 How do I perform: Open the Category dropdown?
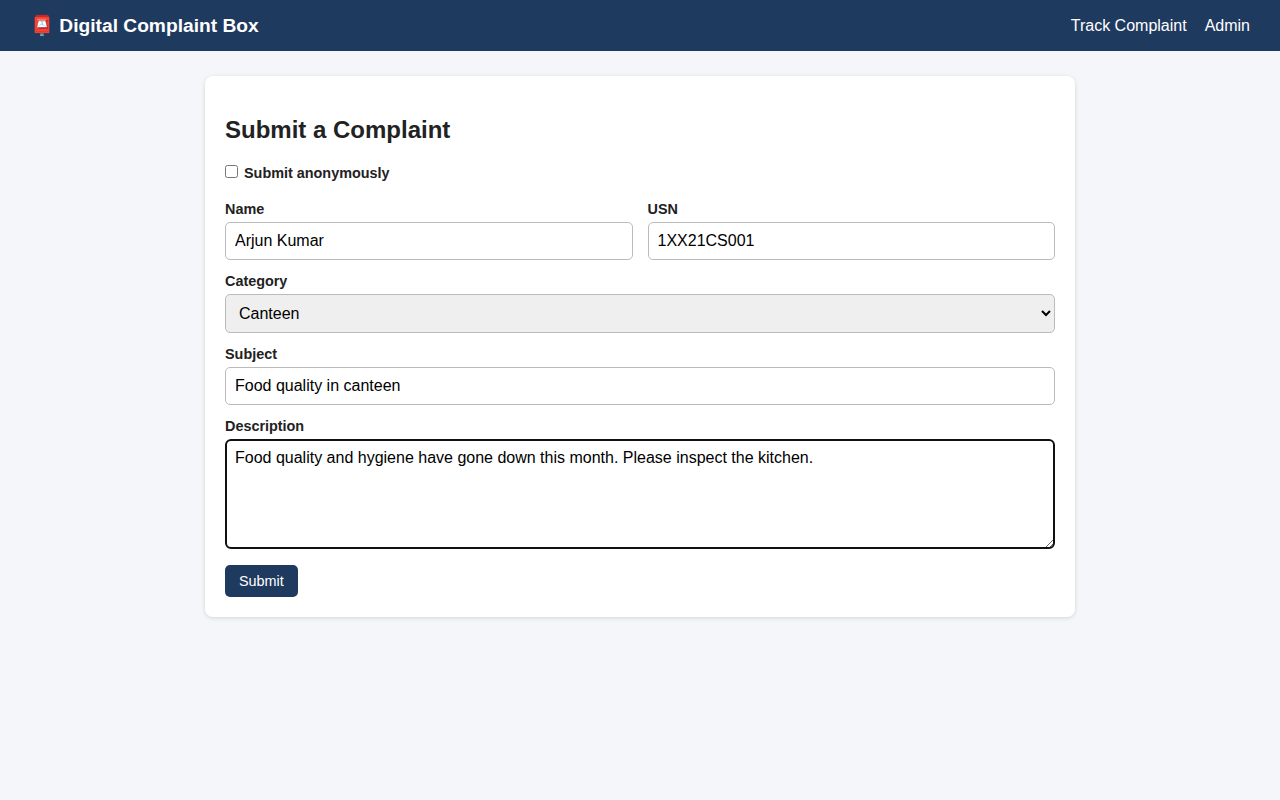(x=640, y=313)
